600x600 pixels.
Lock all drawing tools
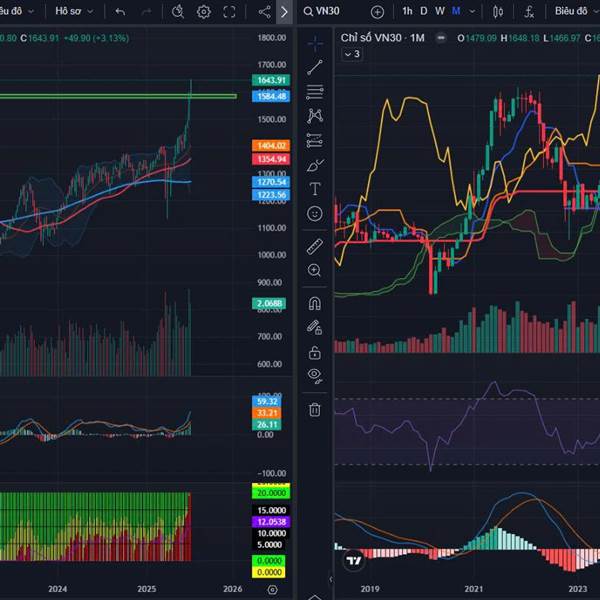click(315, 352)
